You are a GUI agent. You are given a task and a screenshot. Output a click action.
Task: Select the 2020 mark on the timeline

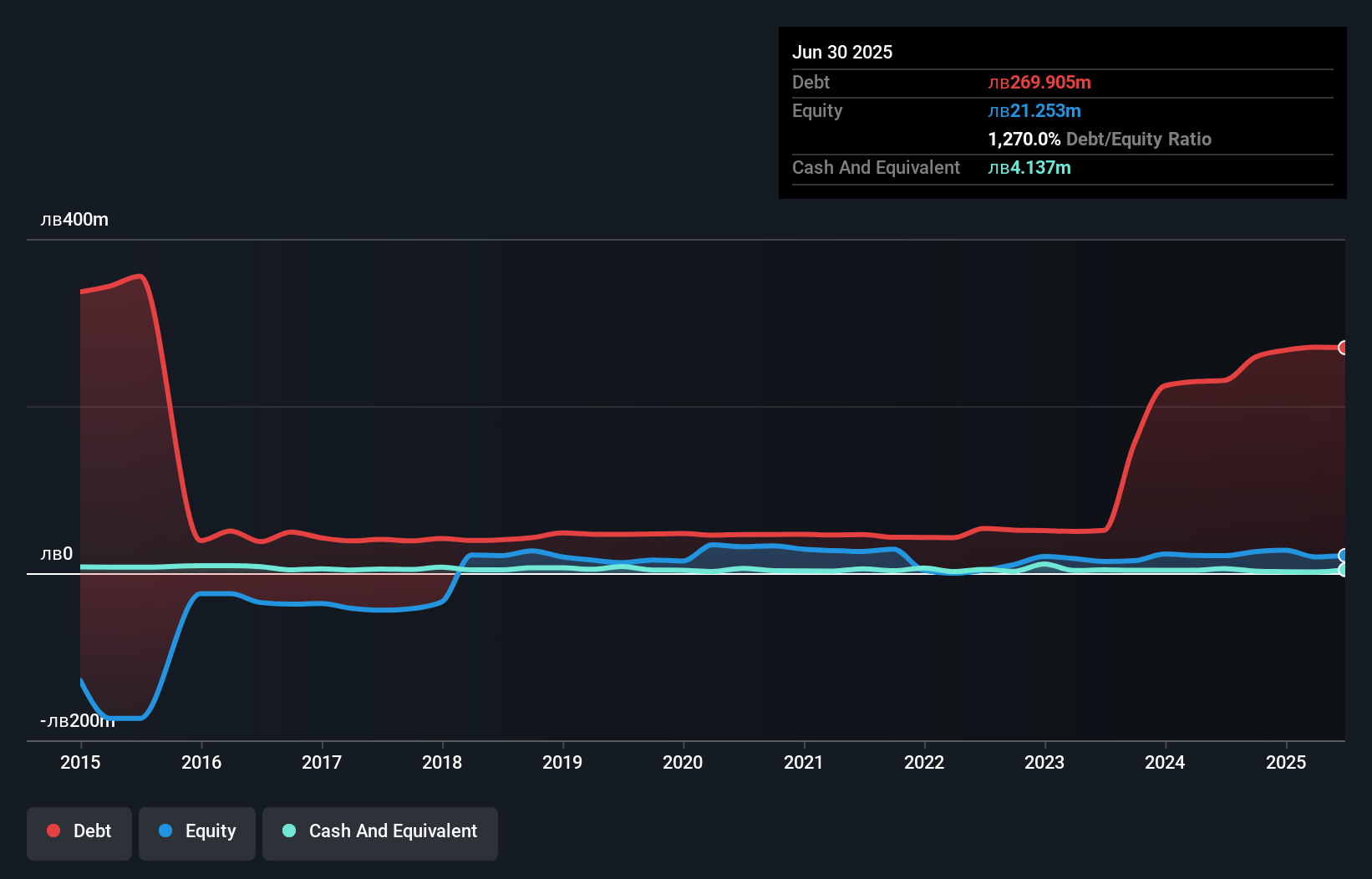[683, 762]
